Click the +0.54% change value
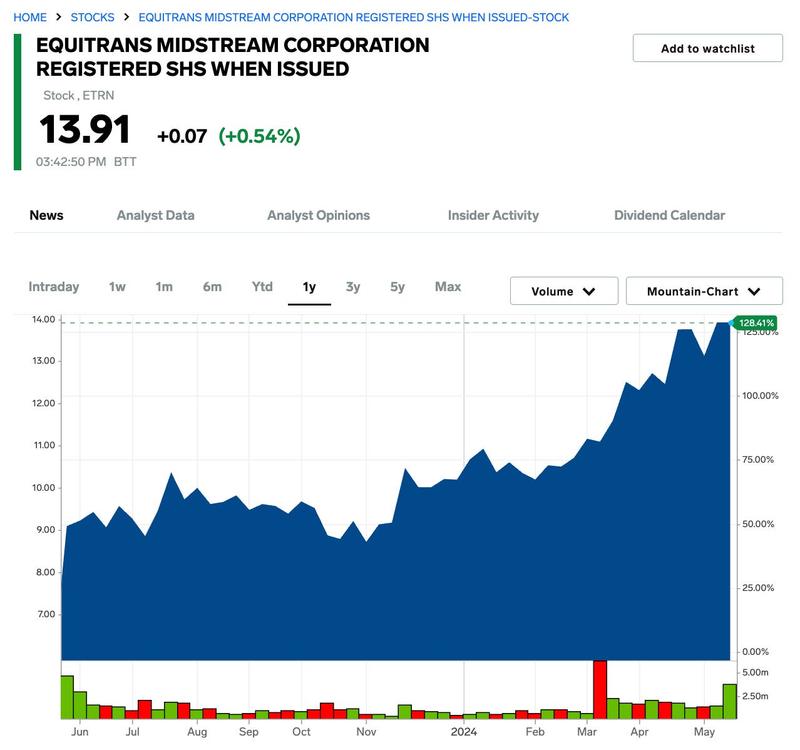This screenshot has width=800, height=750. (x=259, y=136)
